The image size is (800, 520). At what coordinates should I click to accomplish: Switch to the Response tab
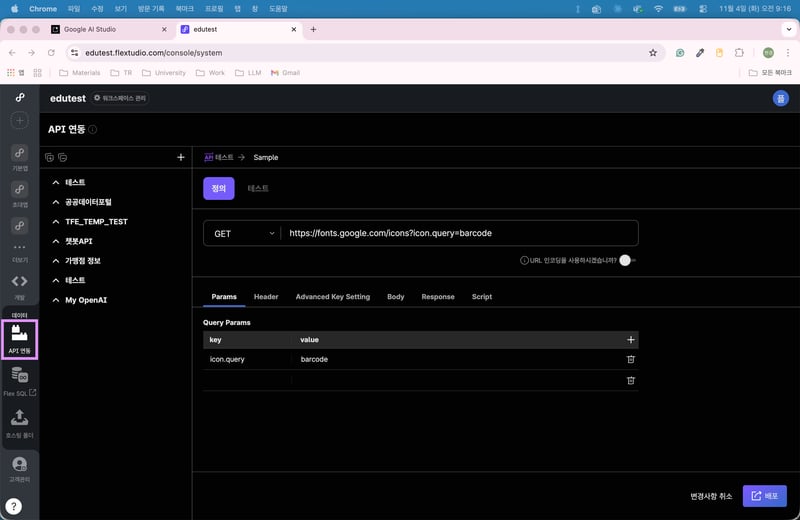pyautogui.click(x=437, y=297)
